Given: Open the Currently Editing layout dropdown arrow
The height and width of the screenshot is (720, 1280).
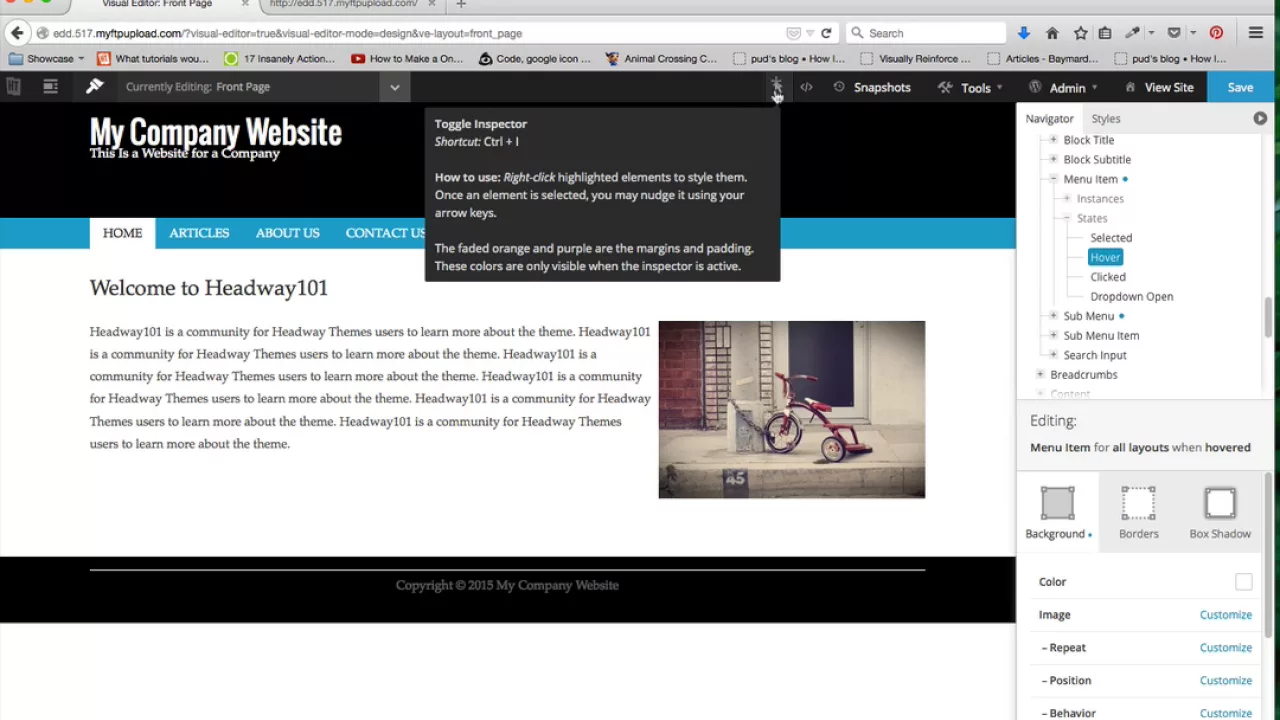Looking at the screenshot, I should pos(395,87).
